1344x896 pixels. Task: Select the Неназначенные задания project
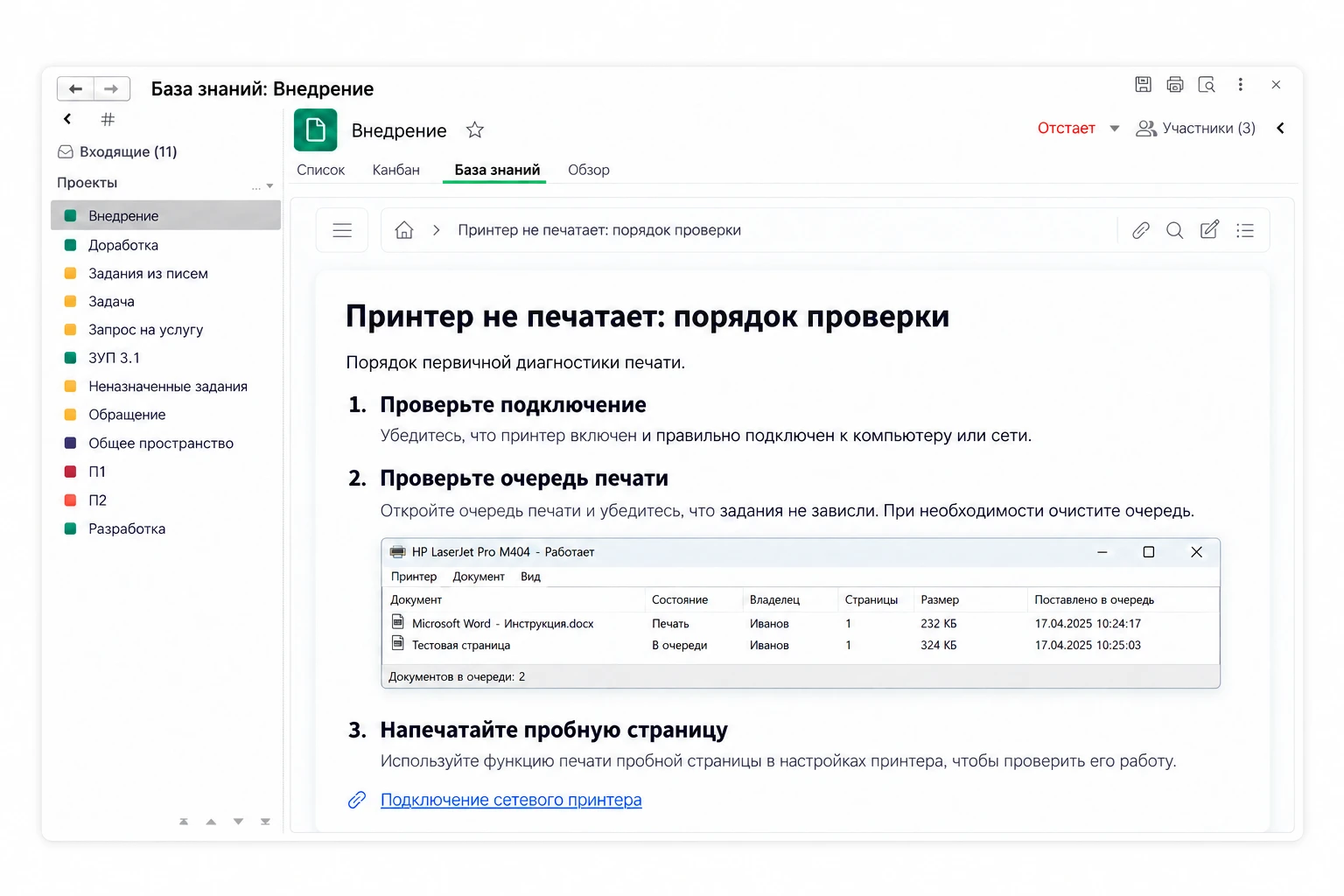[x=166, y=386]
